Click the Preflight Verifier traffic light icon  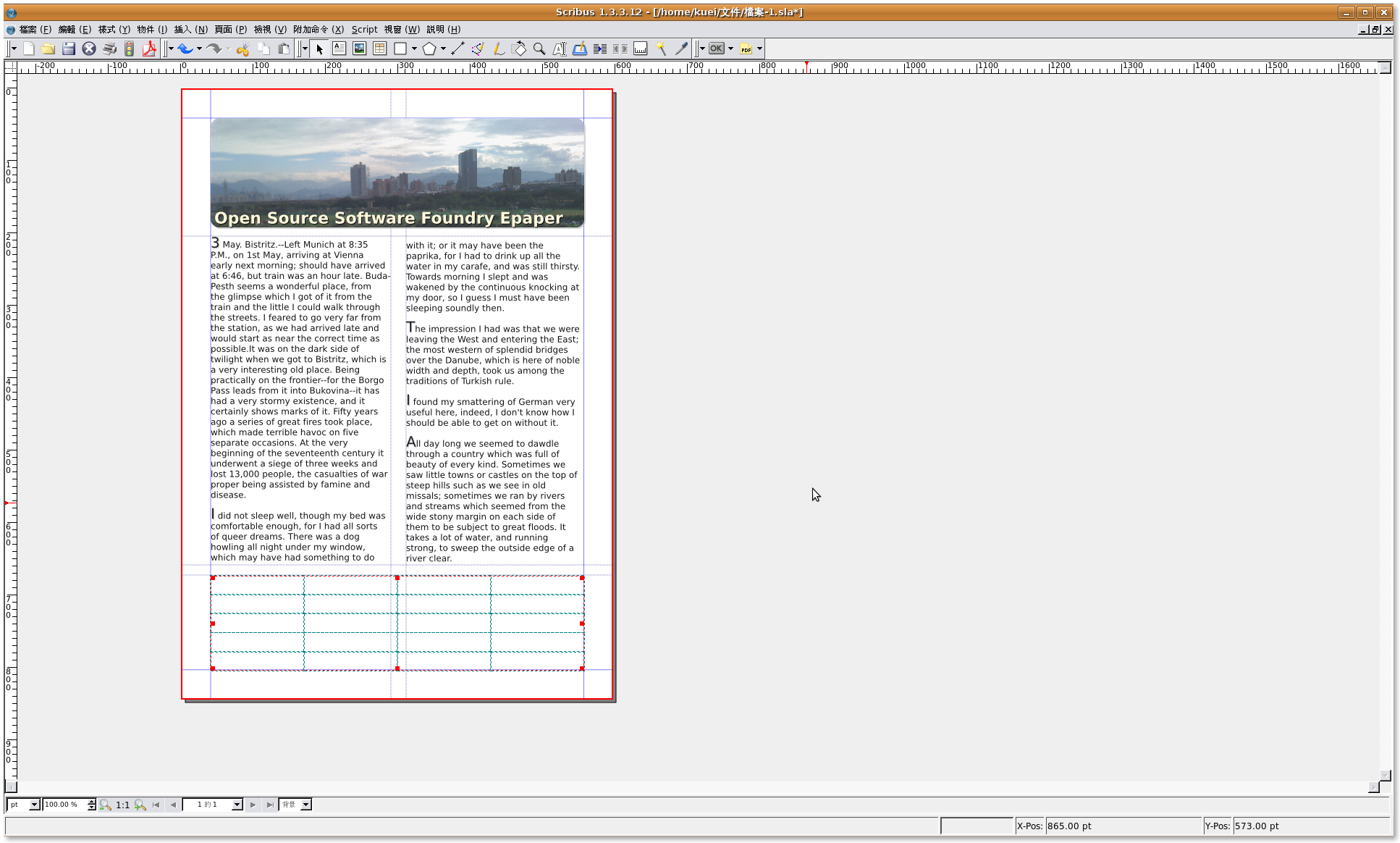pos(129,49)
